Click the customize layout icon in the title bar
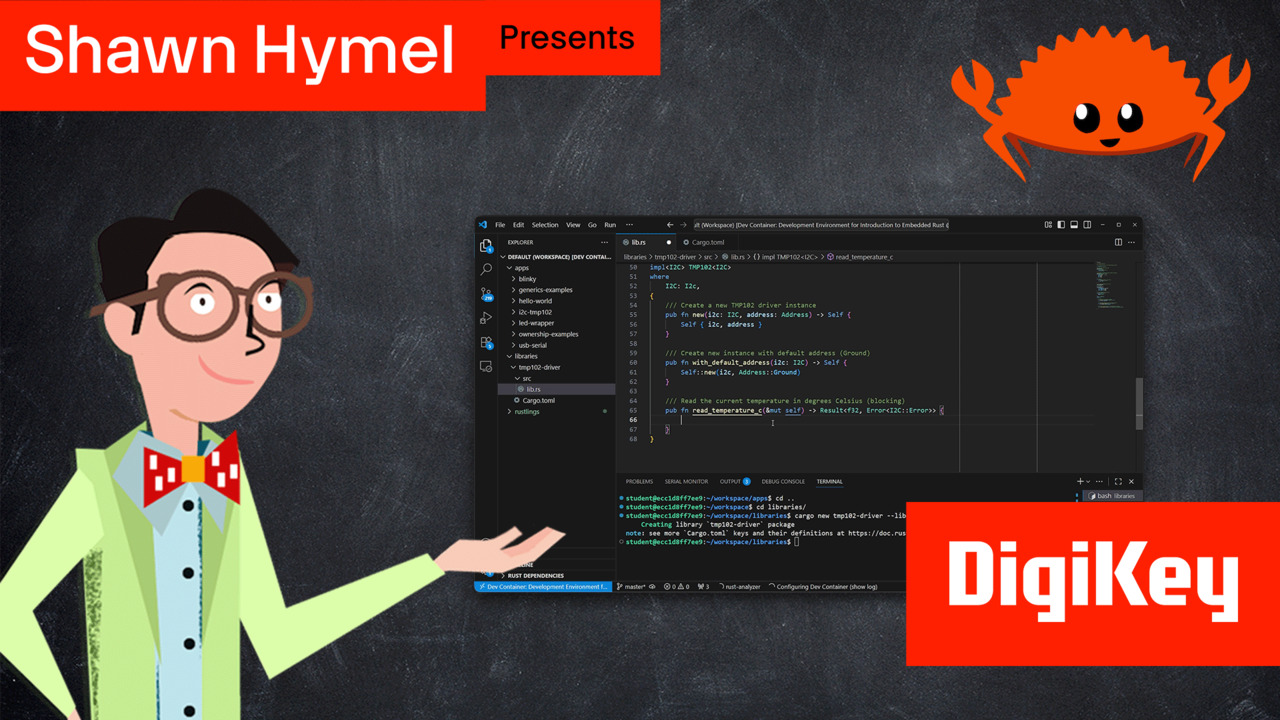 click(1049, 225)
